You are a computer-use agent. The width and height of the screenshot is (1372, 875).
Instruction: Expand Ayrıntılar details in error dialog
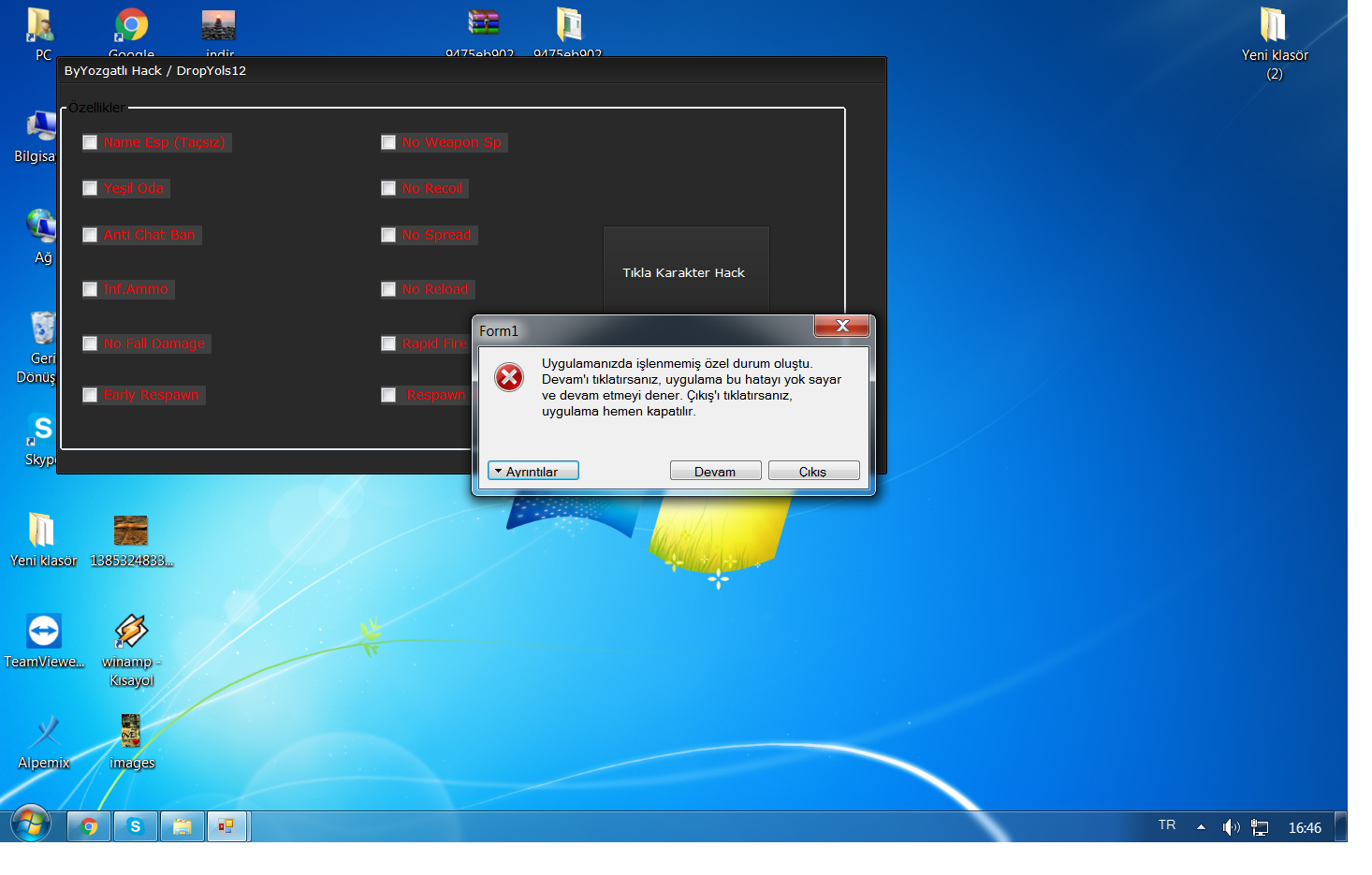coord(533,471)
